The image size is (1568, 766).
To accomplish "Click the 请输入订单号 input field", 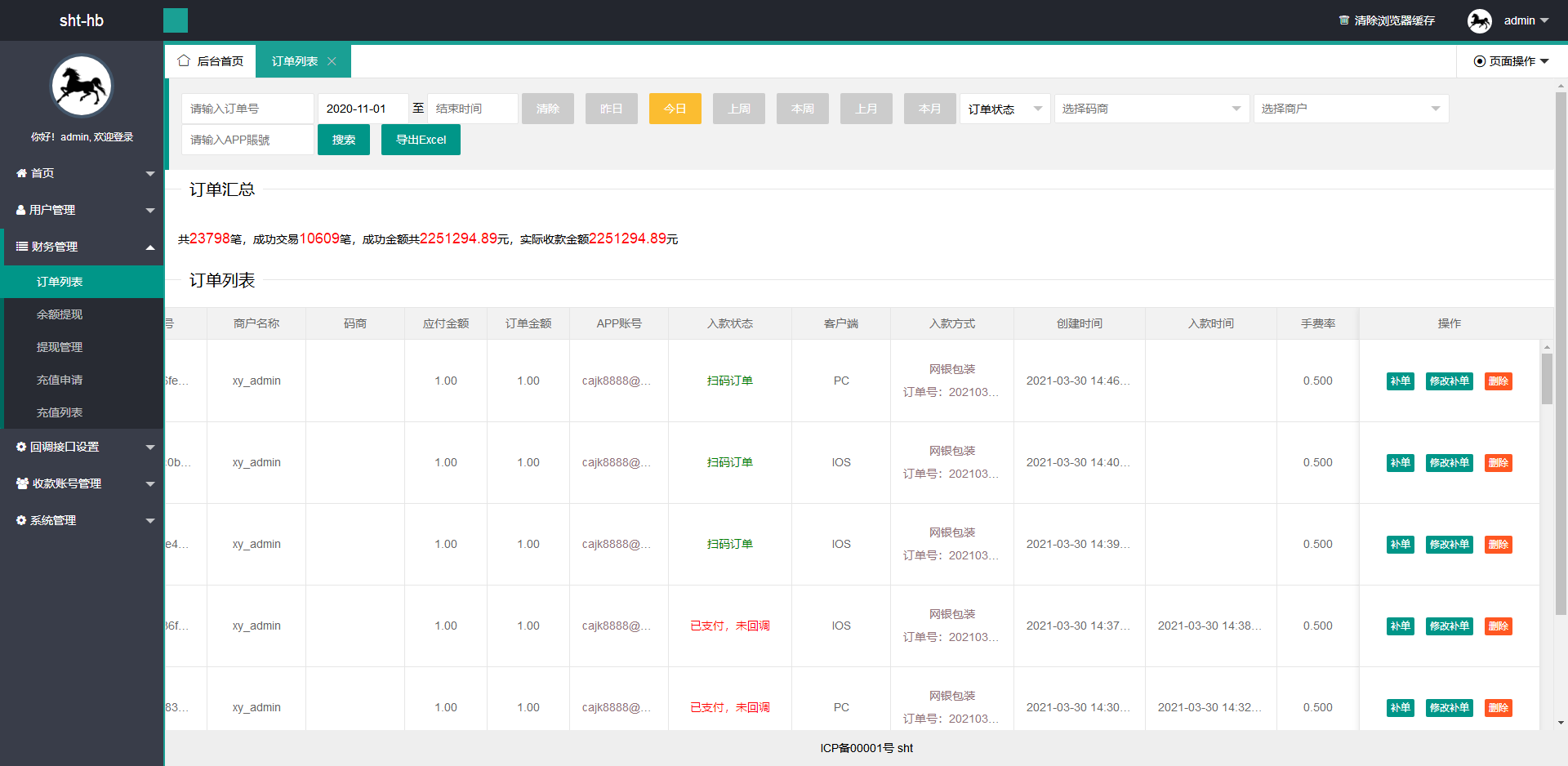I will tap(247, 109).
